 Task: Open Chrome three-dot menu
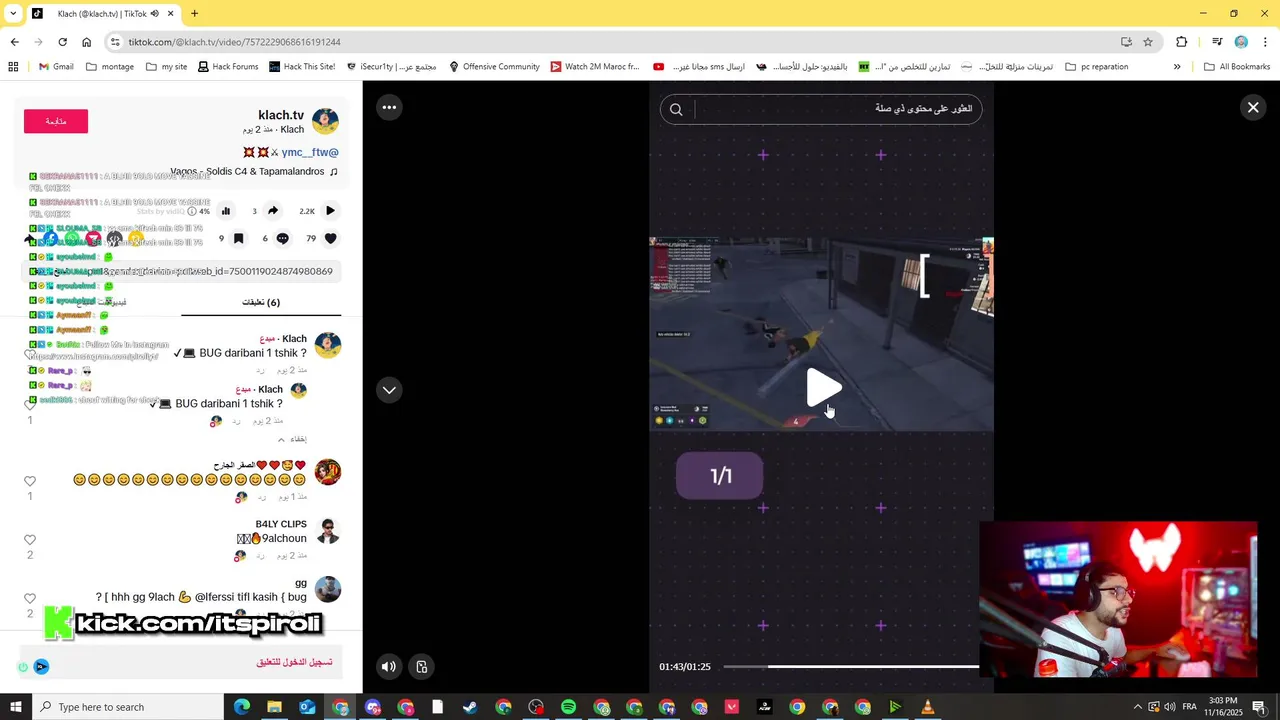click(x=1266, y=42)
